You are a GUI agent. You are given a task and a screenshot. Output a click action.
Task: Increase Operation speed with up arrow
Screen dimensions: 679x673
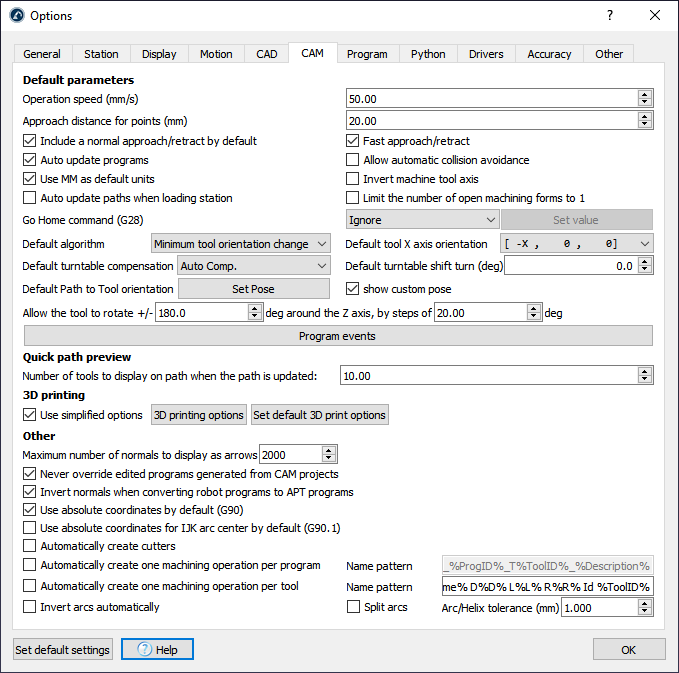tap(645, 94)
